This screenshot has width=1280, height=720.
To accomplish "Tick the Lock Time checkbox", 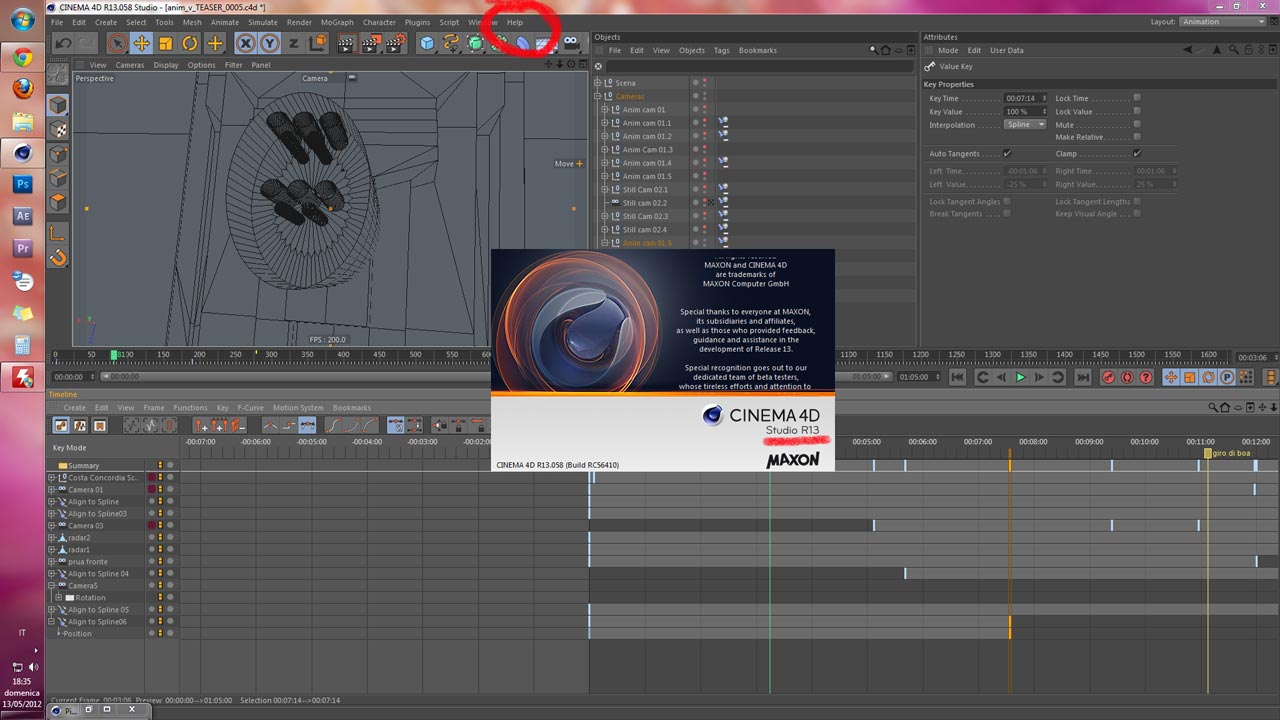I will (1137, 98).
